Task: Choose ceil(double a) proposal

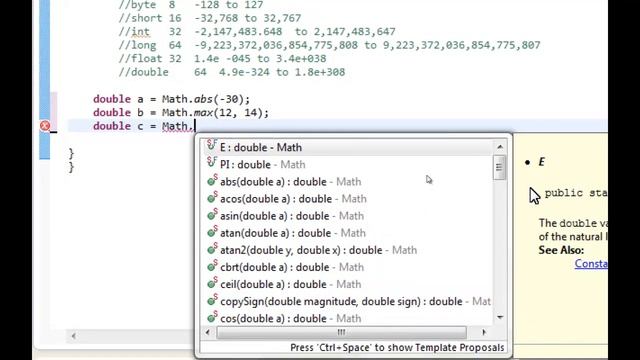Action: [348, 284]
